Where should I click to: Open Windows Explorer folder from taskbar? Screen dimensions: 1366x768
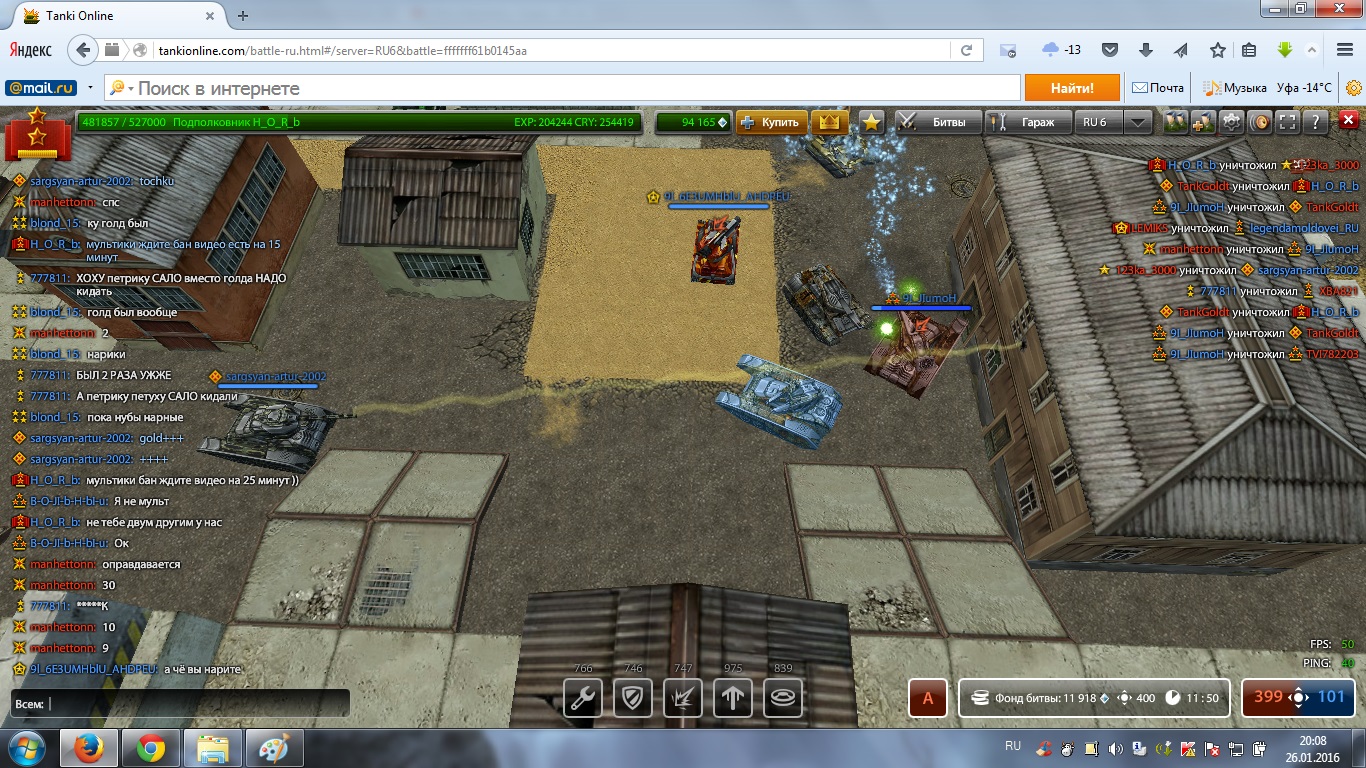click(x=213, y=748)
